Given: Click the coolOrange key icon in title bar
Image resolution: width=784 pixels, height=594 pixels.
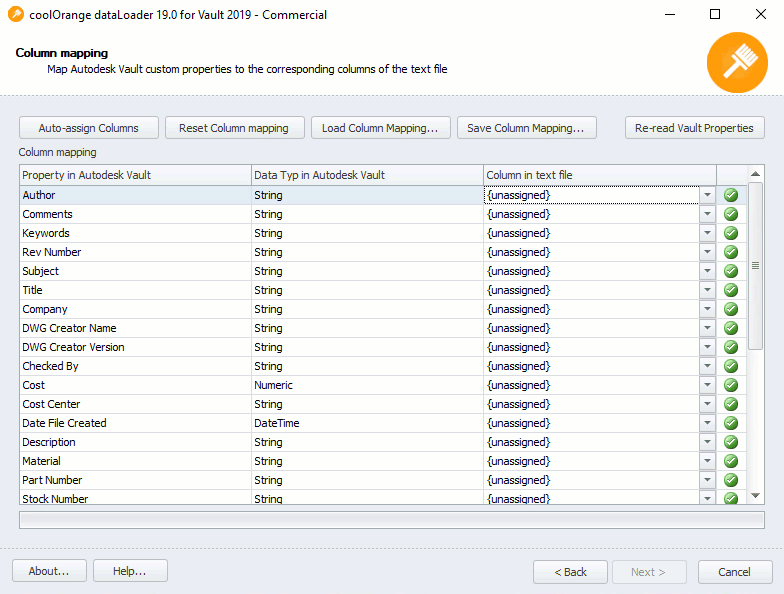Looking at the screenshot, I should click(15, 15).
